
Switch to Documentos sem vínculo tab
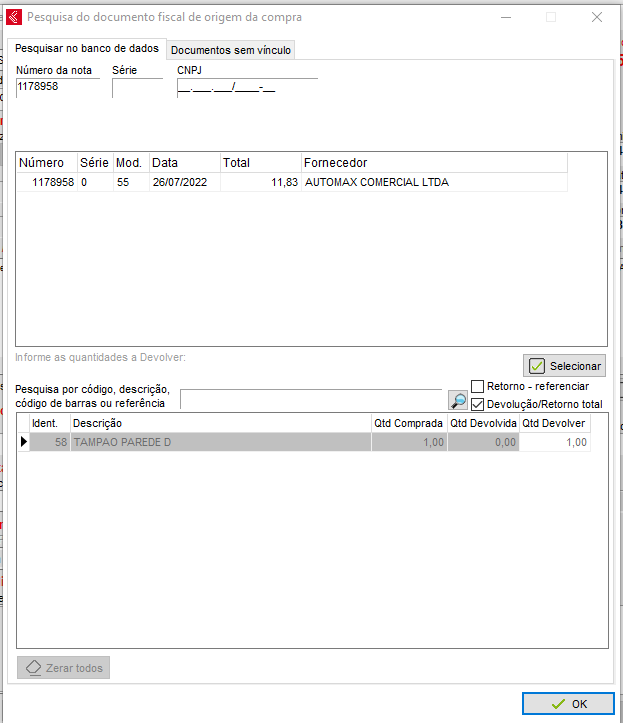(x=231, y=50)
